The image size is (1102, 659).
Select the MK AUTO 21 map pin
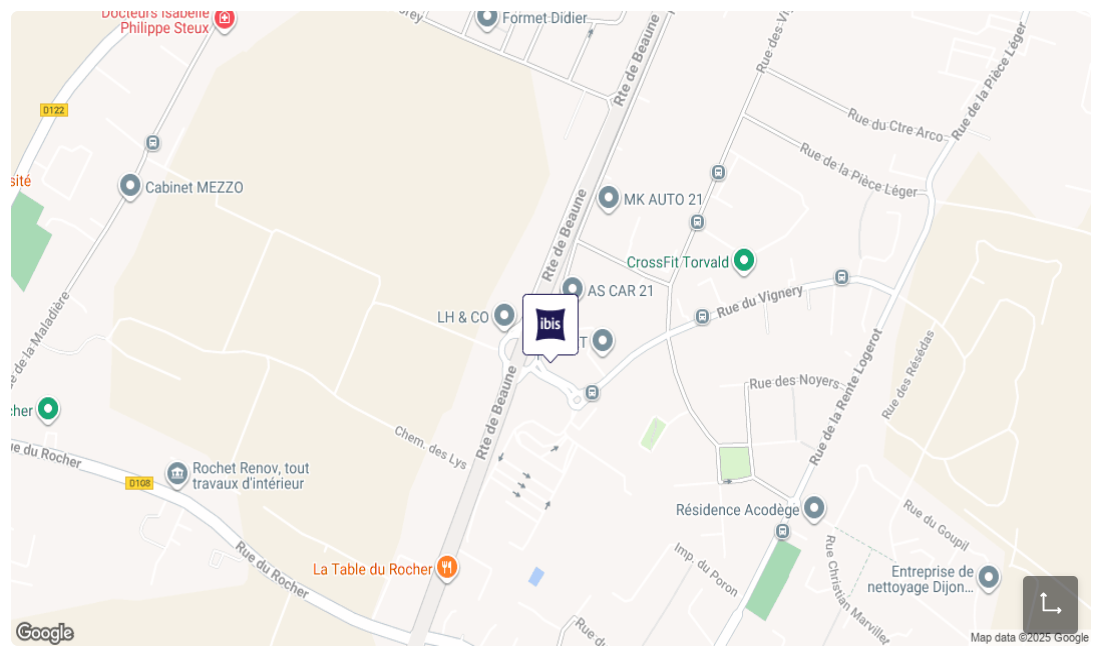(x=609, y=199)
